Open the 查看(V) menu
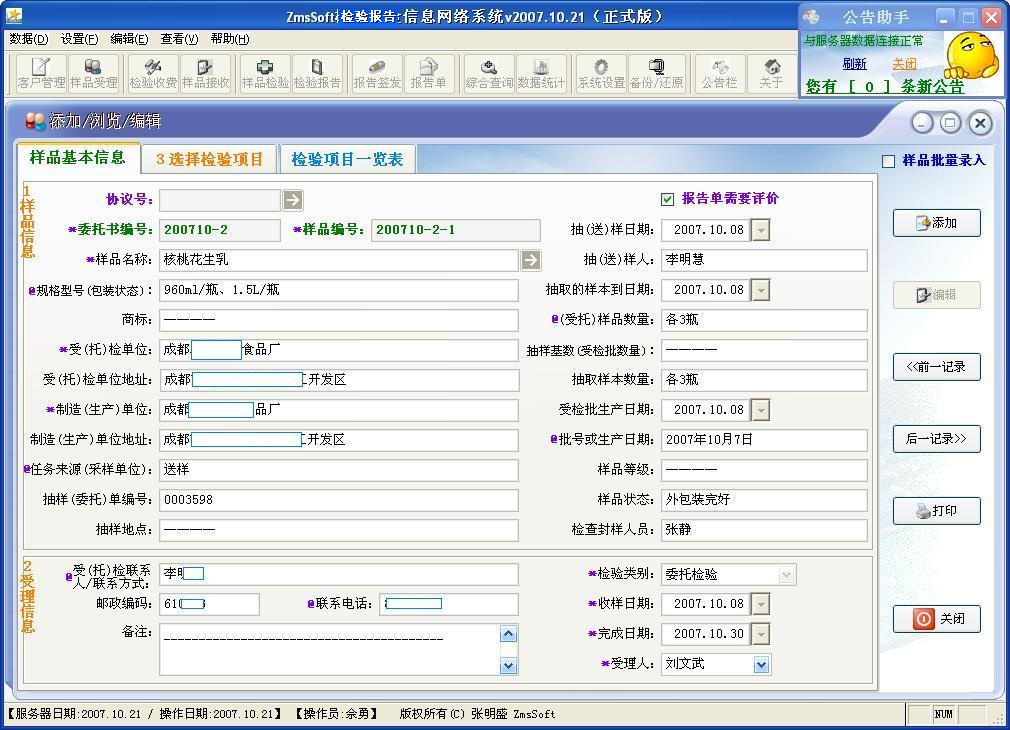This screenshot has height=730, width=1010. 179,39
